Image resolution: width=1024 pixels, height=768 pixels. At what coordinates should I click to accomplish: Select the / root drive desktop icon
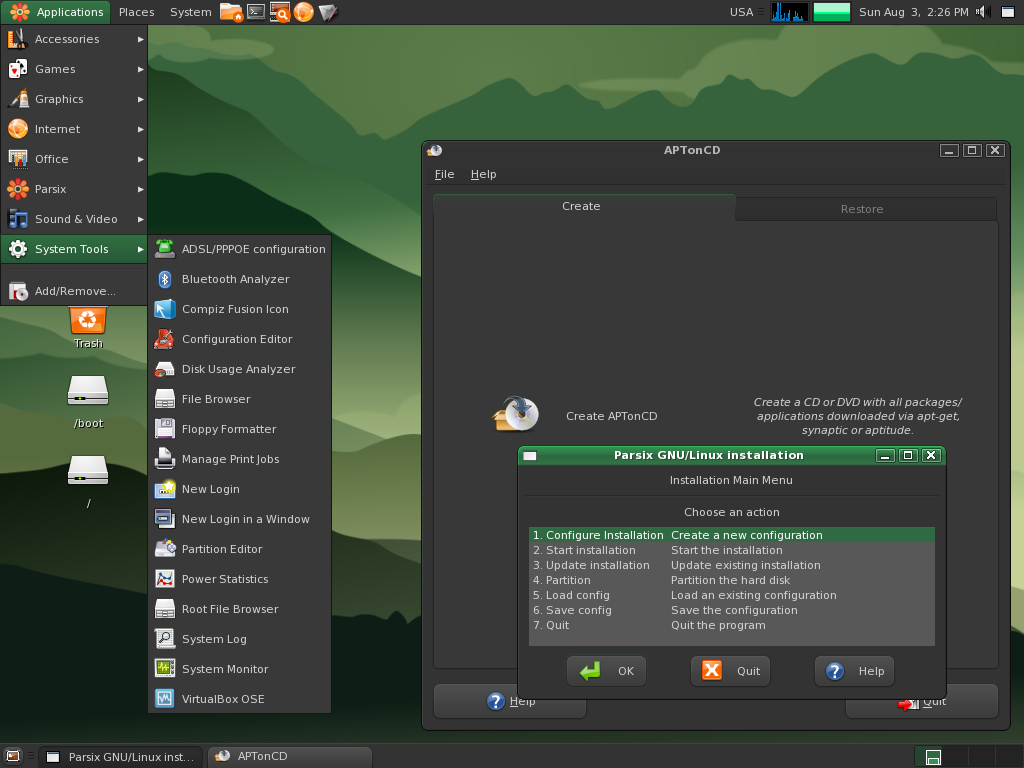point(88,482)
